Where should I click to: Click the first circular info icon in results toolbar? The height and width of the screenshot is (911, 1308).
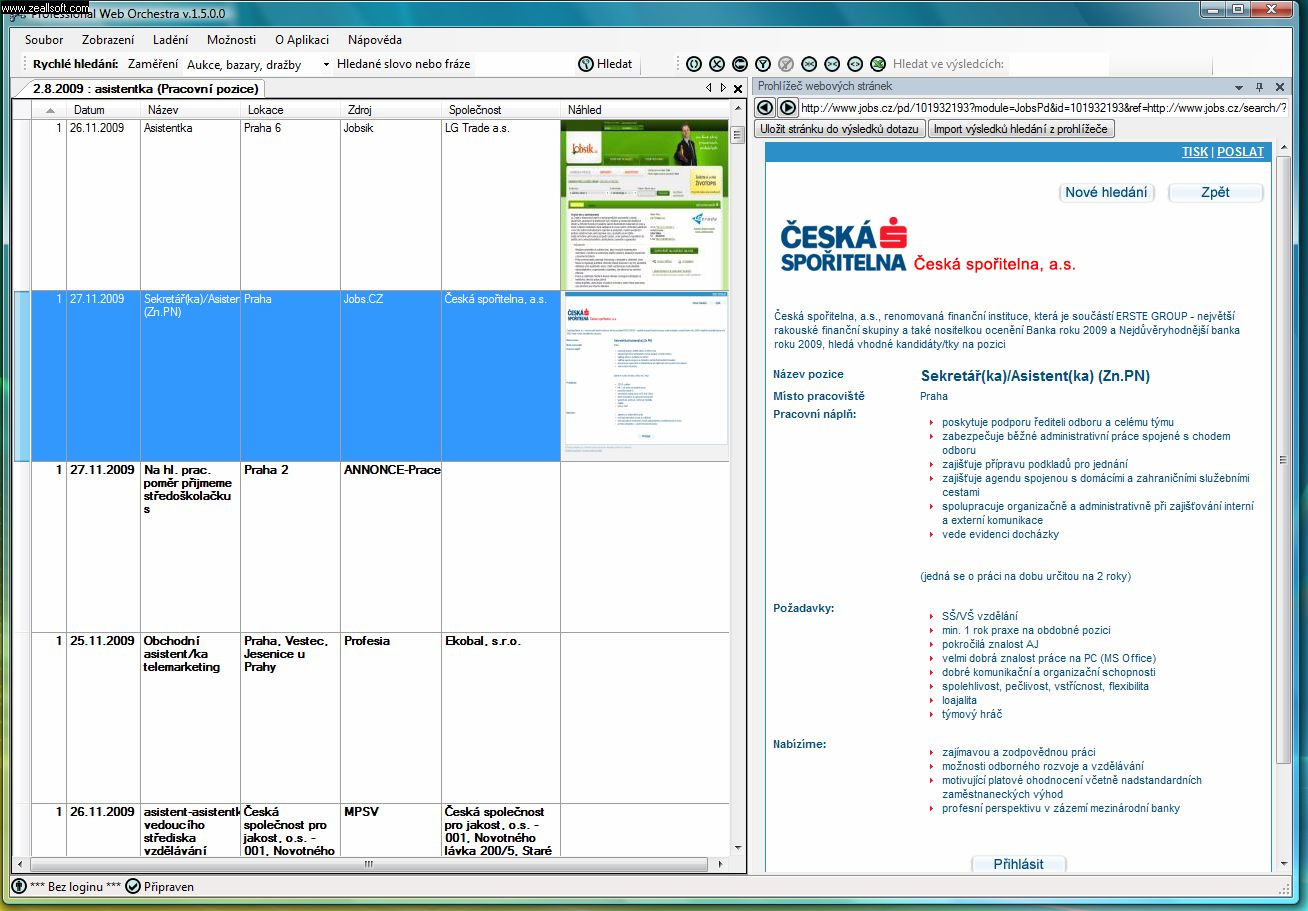pos(693,64)
